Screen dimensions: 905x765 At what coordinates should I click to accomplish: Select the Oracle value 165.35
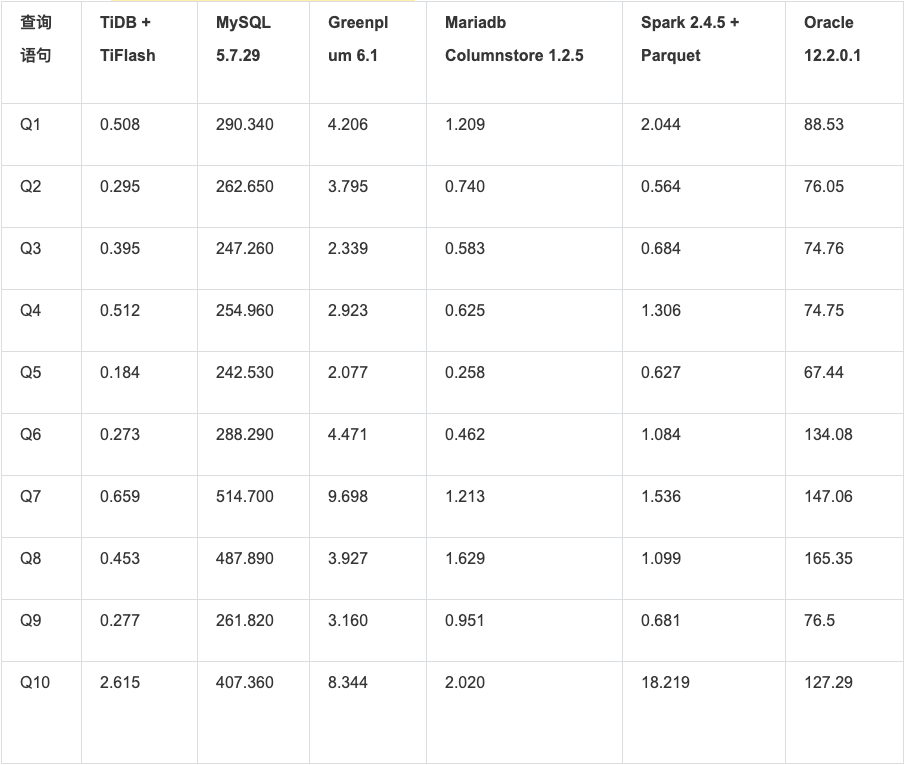tap(828, 559)
